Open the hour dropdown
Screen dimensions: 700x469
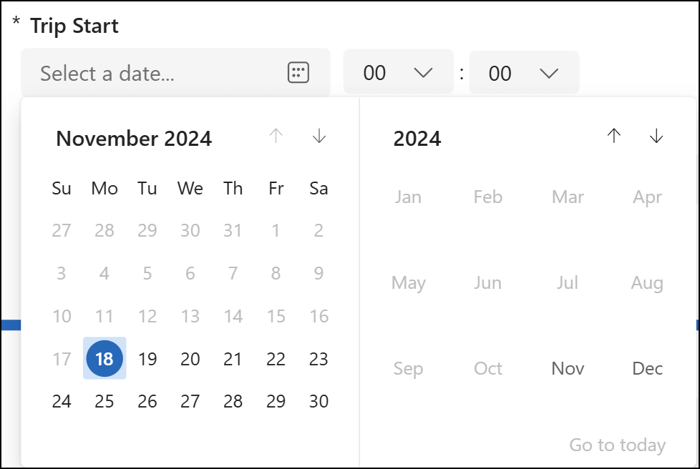point(398,73)
